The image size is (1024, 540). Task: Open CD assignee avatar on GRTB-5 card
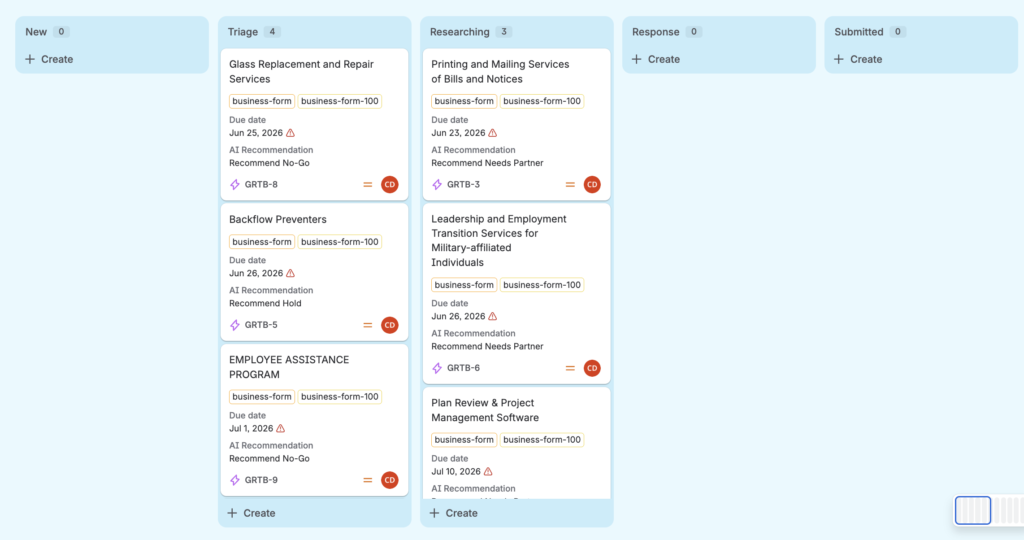(390, 325)
